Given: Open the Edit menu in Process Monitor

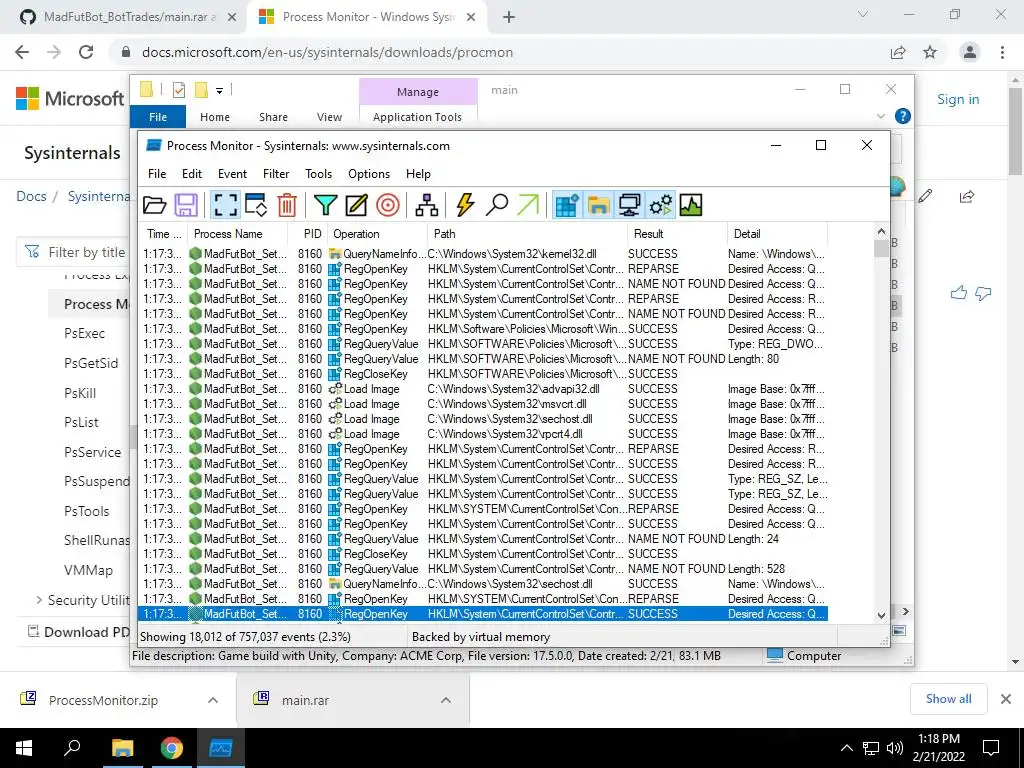Looking at the screenshot, I should point(191,174).
